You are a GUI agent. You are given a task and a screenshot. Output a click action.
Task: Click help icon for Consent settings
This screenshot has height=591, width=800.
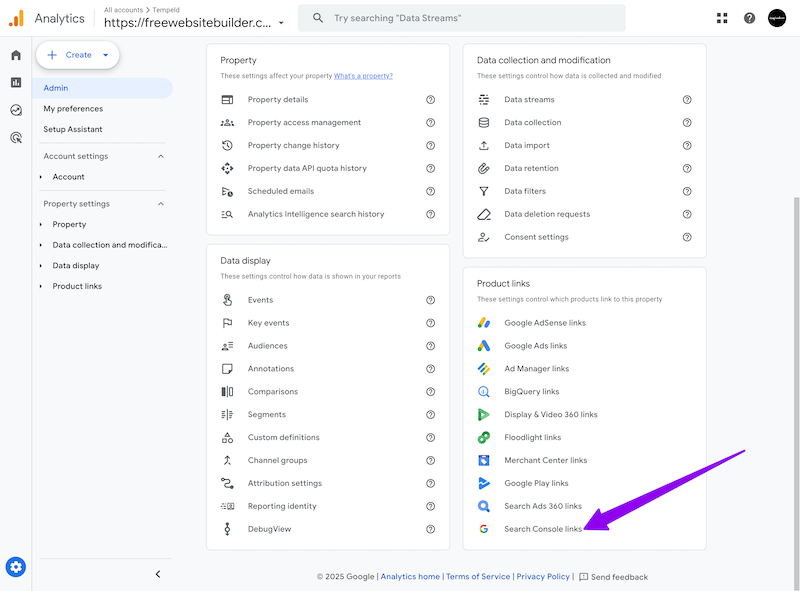pos(687,237)
